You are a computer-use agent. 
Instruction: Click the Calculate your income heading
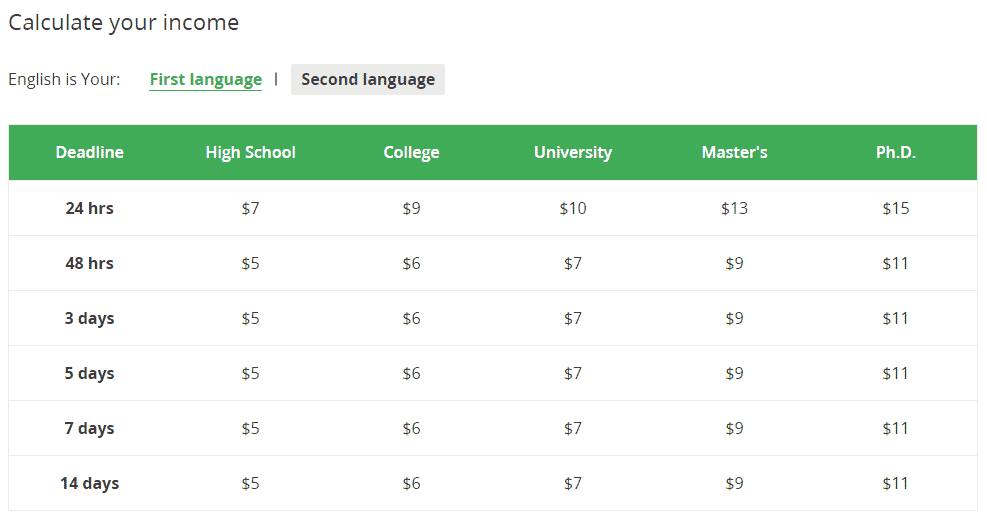click(x=124, y=23)
